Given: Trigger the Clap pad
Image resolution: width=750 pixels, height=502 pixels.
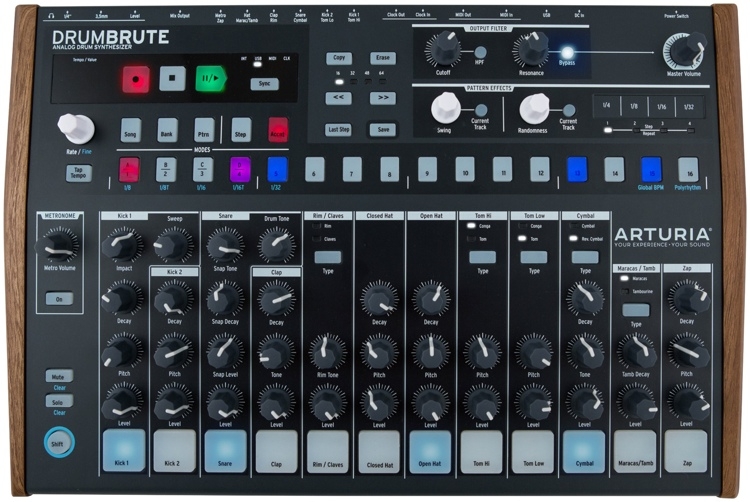Looking at the screenshot, I should (x=276, y=451).
